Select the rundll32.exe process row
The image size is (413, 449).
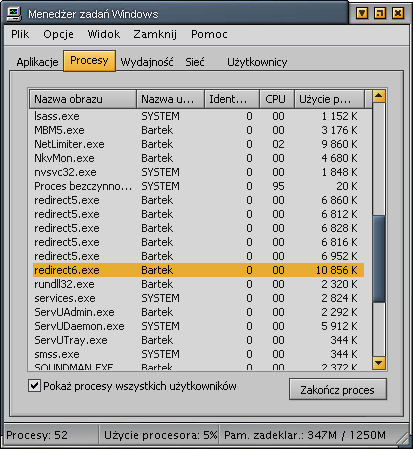coord(198,284)
